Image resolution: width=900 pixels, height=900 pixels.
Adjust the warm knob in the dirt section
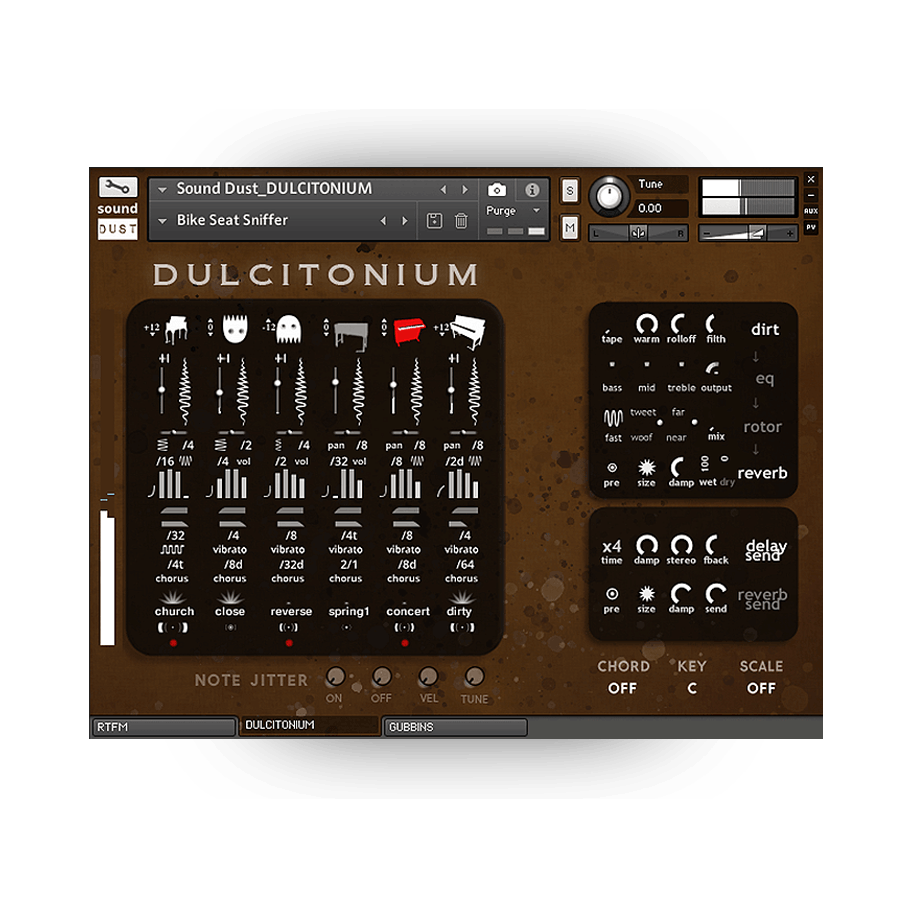tap(646, 324)
